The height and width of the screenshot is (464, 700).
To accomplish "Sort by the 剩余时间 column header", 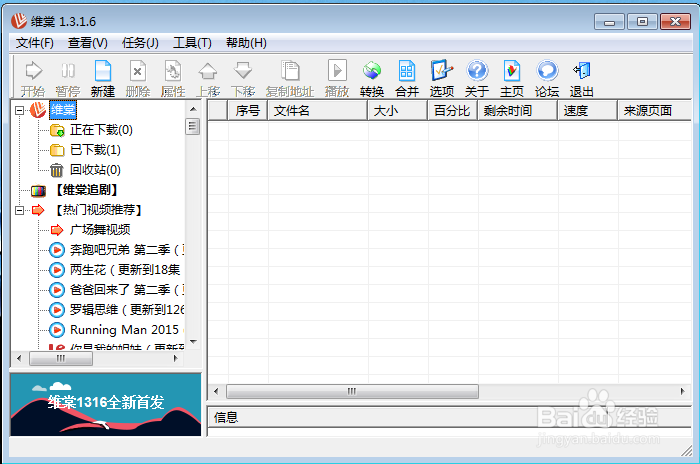I will (517, 110).
